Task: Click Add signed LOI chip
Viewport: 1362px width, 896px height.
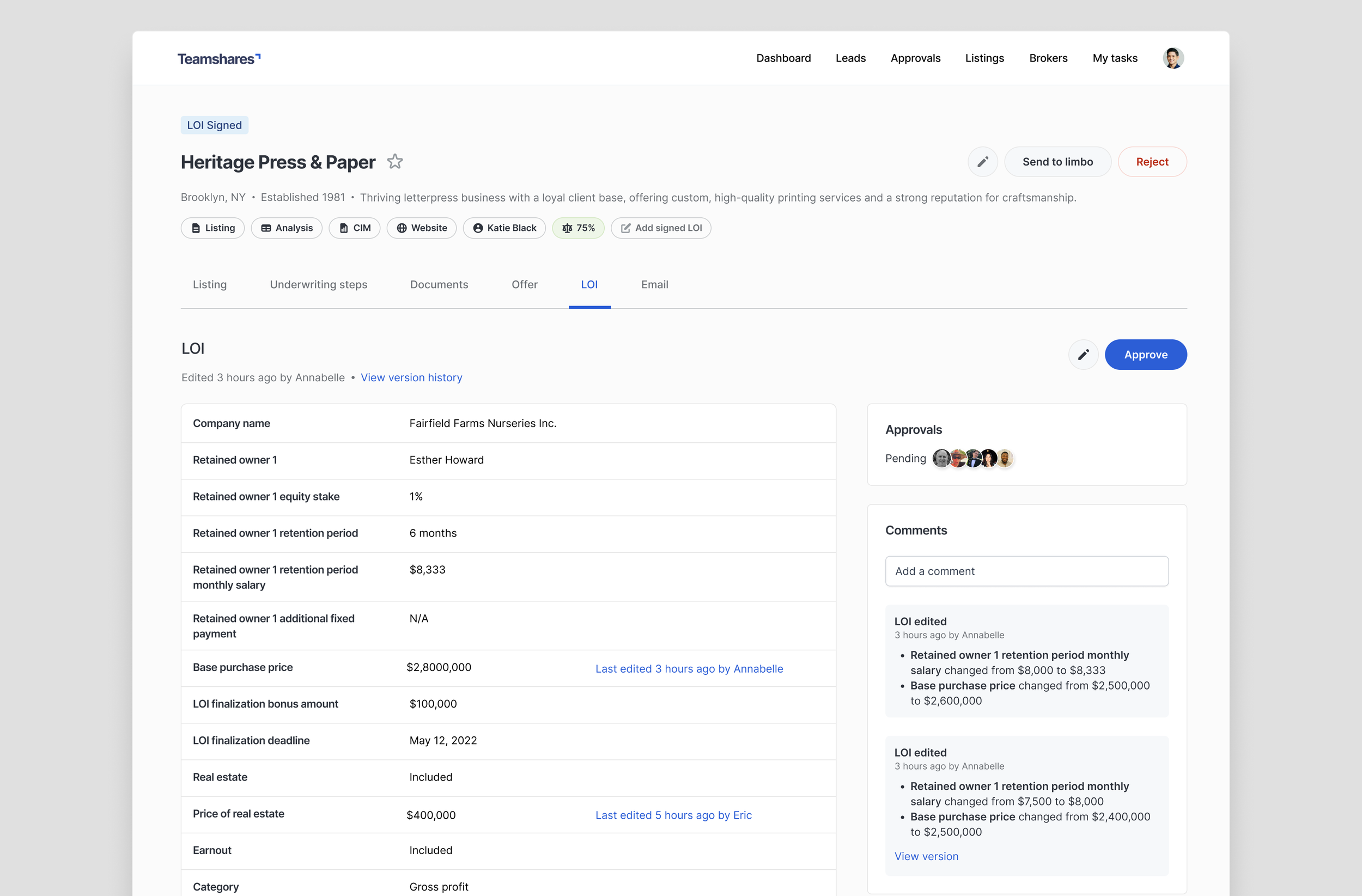Action: [x=661, y=228]
